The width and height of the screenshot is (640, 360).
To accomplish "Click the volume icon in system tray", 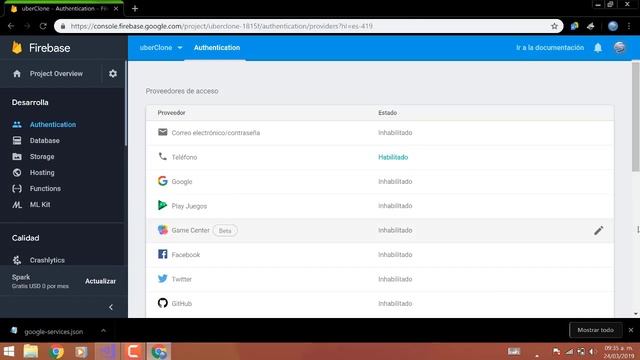I will click(591, 351).
